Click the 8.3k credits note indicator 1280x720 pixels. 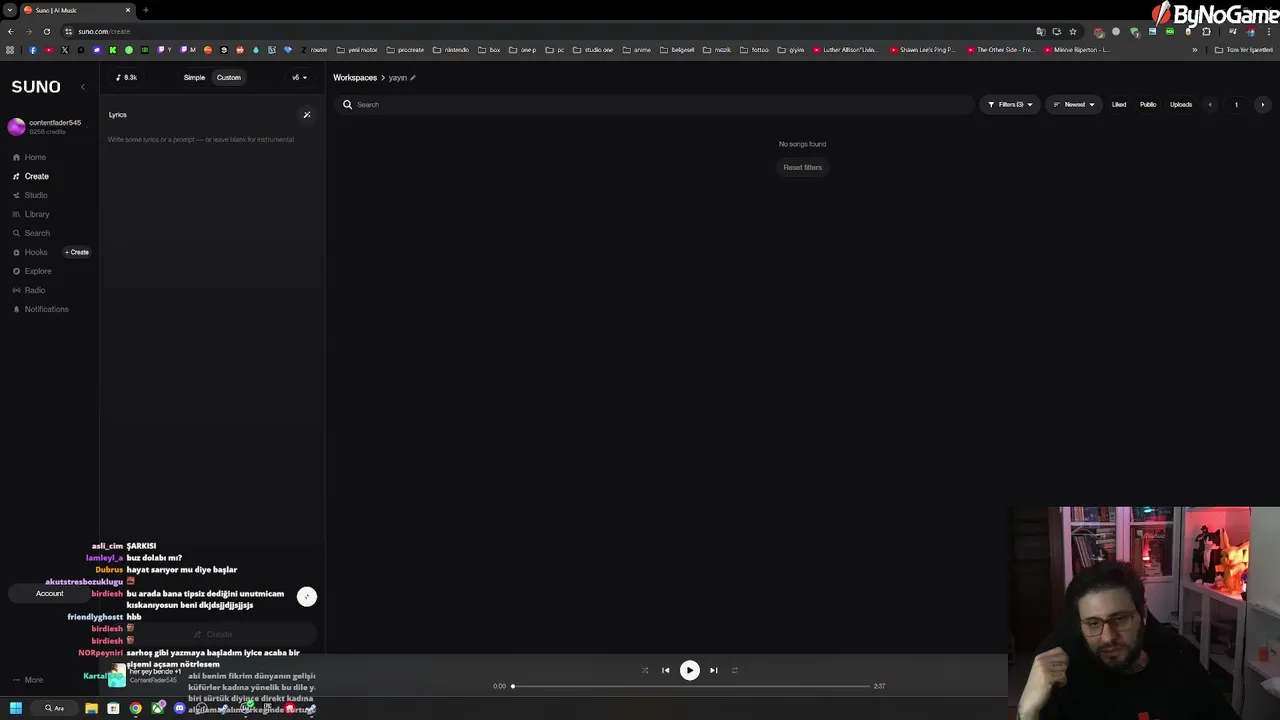tap(126, 77)
